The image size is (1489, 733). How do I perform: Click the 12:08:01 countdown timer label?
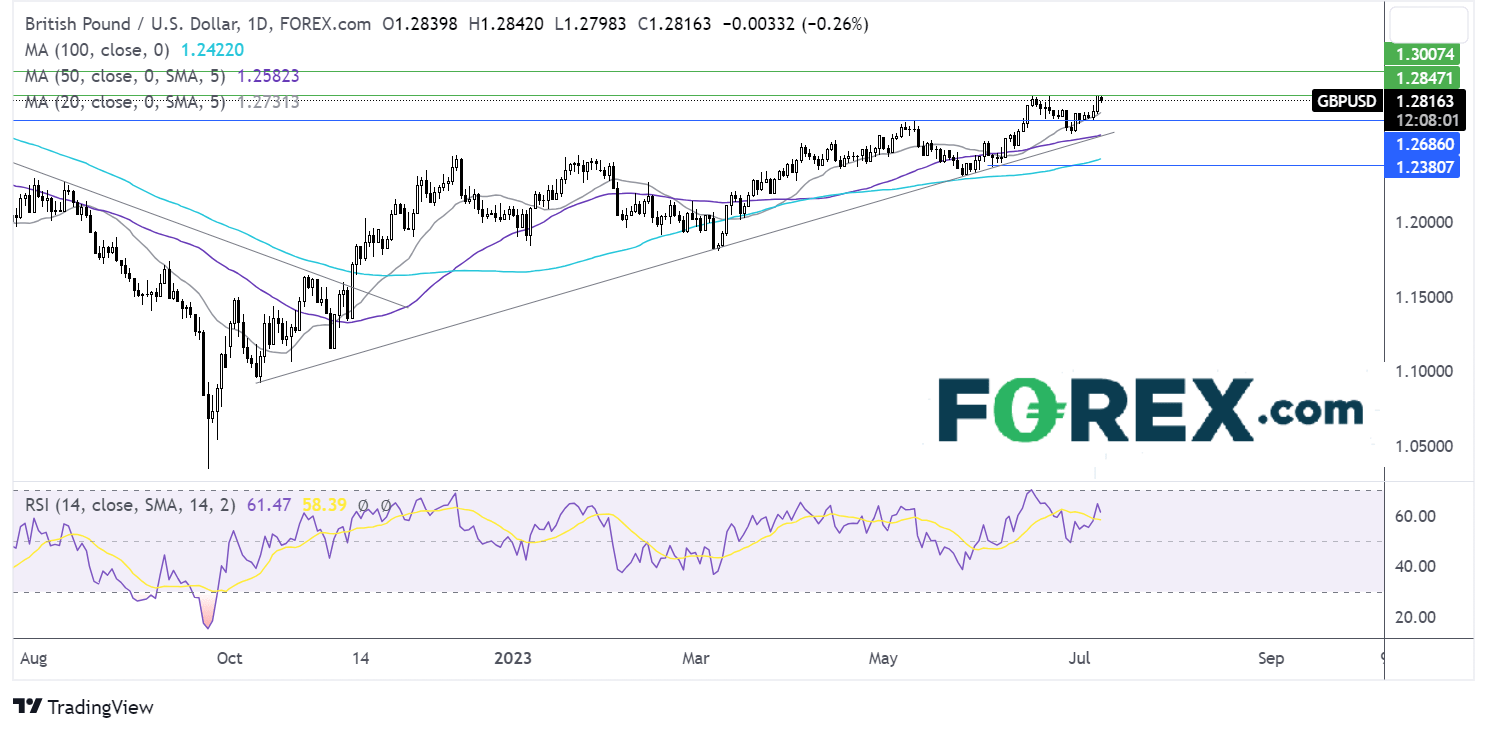pyautogui.click(x=1426, y=120)
